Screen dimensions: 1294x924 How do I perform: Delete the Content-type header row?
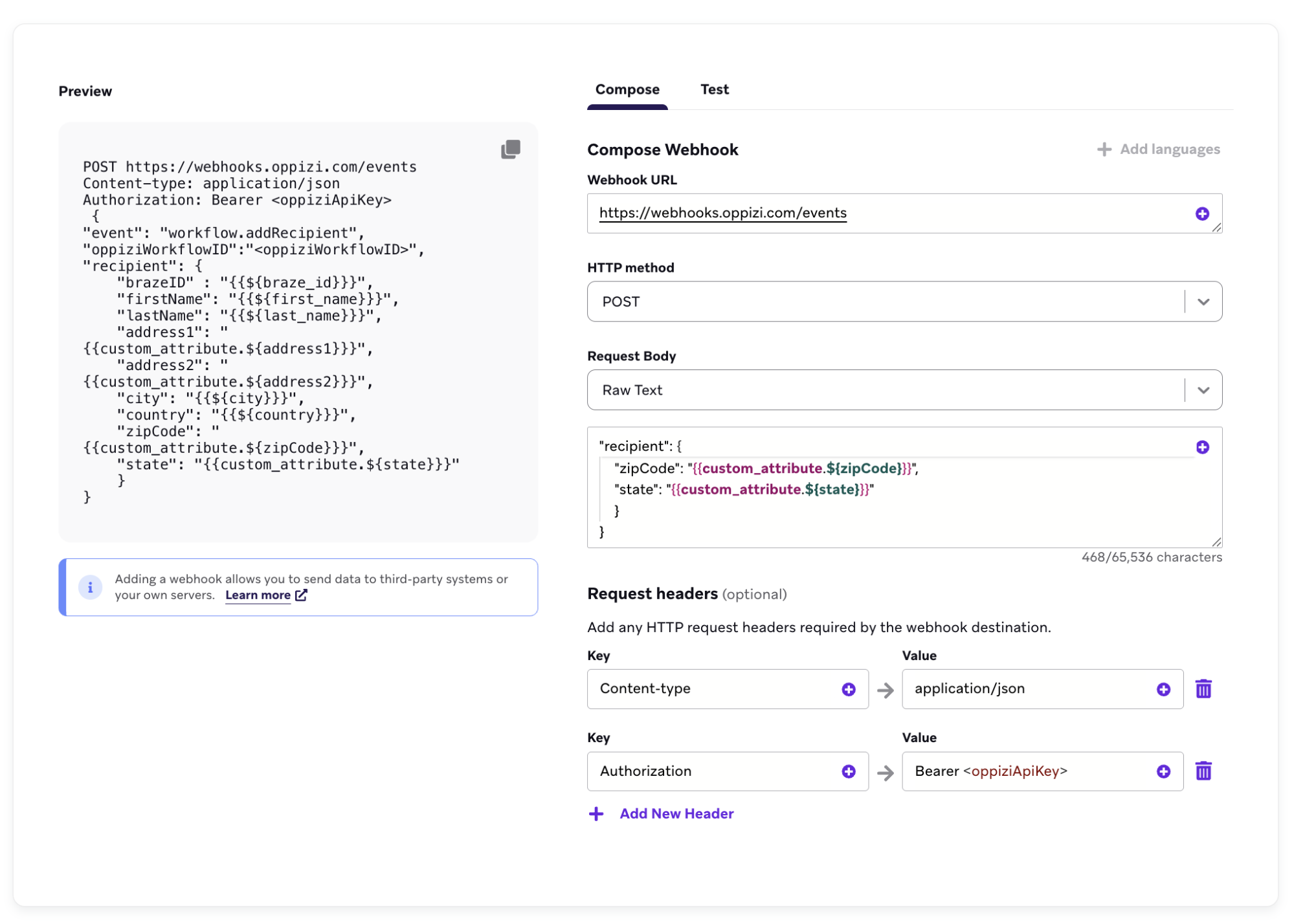tap(1203, 689)
